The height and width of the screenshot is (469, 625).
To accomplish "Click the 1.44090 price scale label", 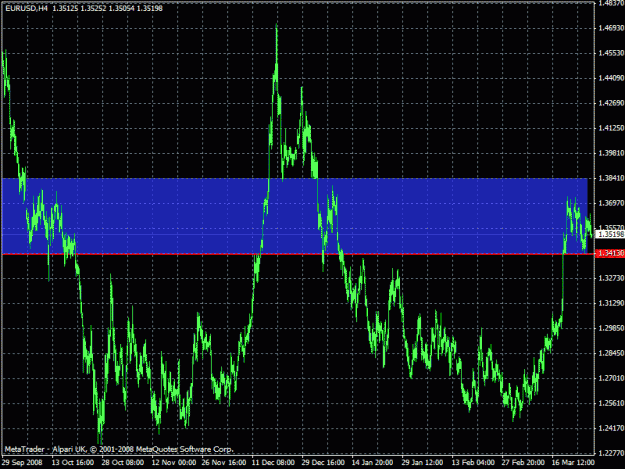I will tap(611, 78).
